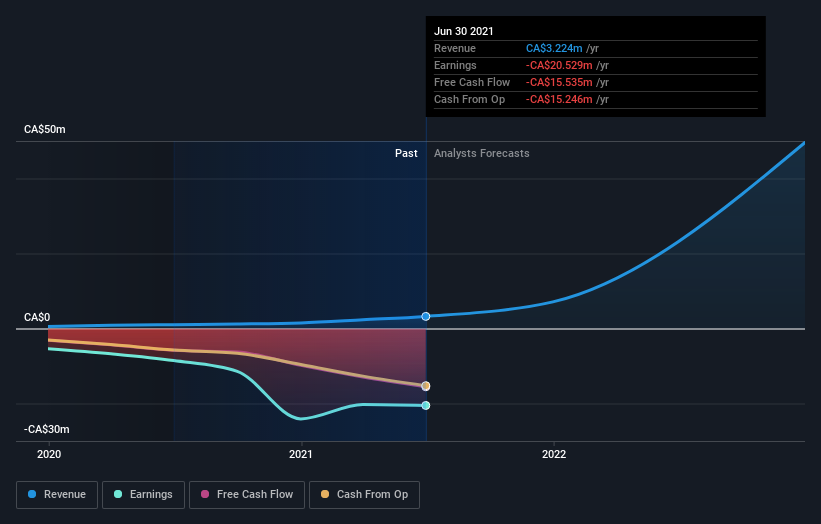Image resolution: width=821 pixels, height=524 pixels.
Task: Click the 2020 x-axis label
Action: (x=48, y=454)
